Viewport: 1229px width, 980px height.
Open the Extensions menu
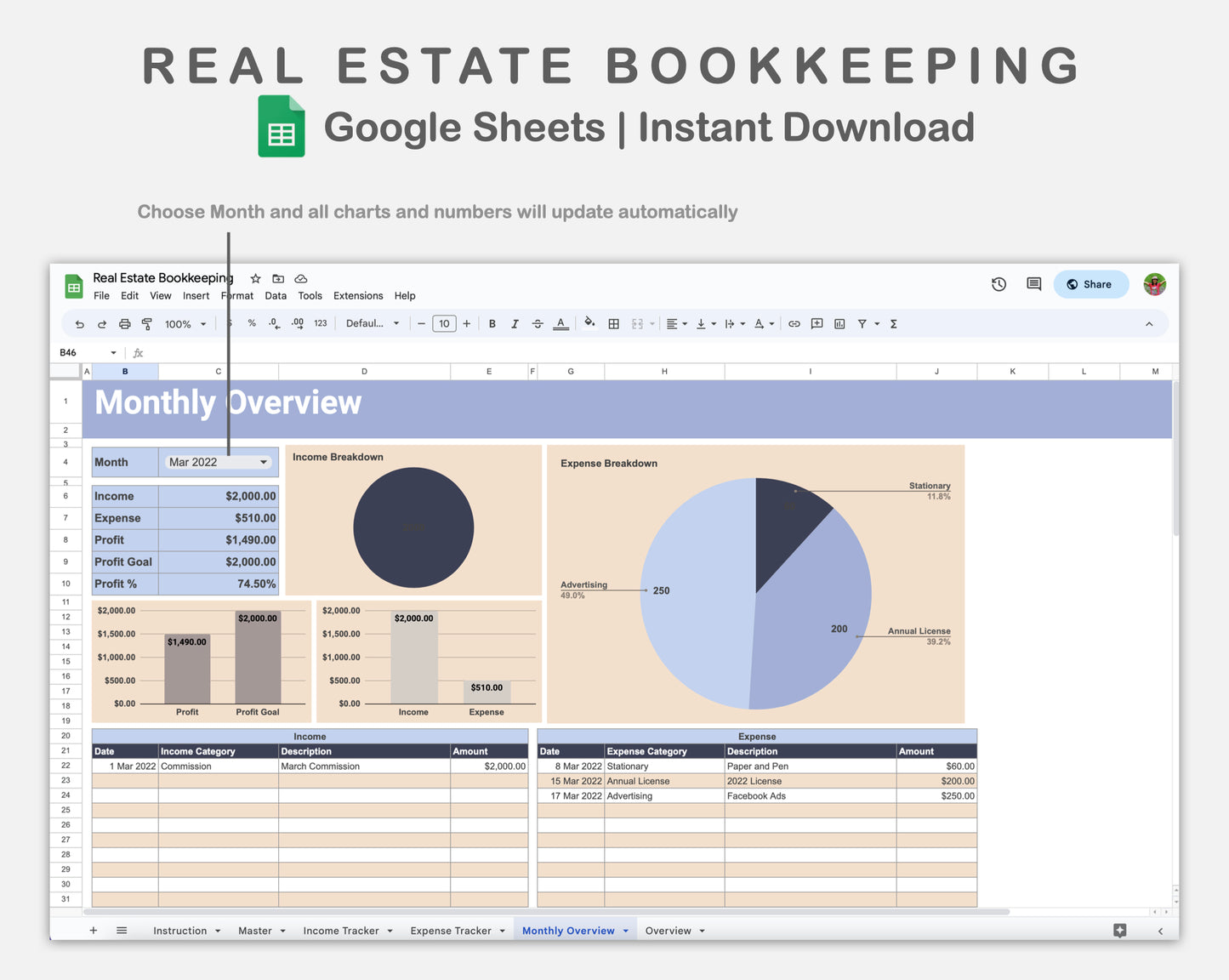click(x=358, y=296)
